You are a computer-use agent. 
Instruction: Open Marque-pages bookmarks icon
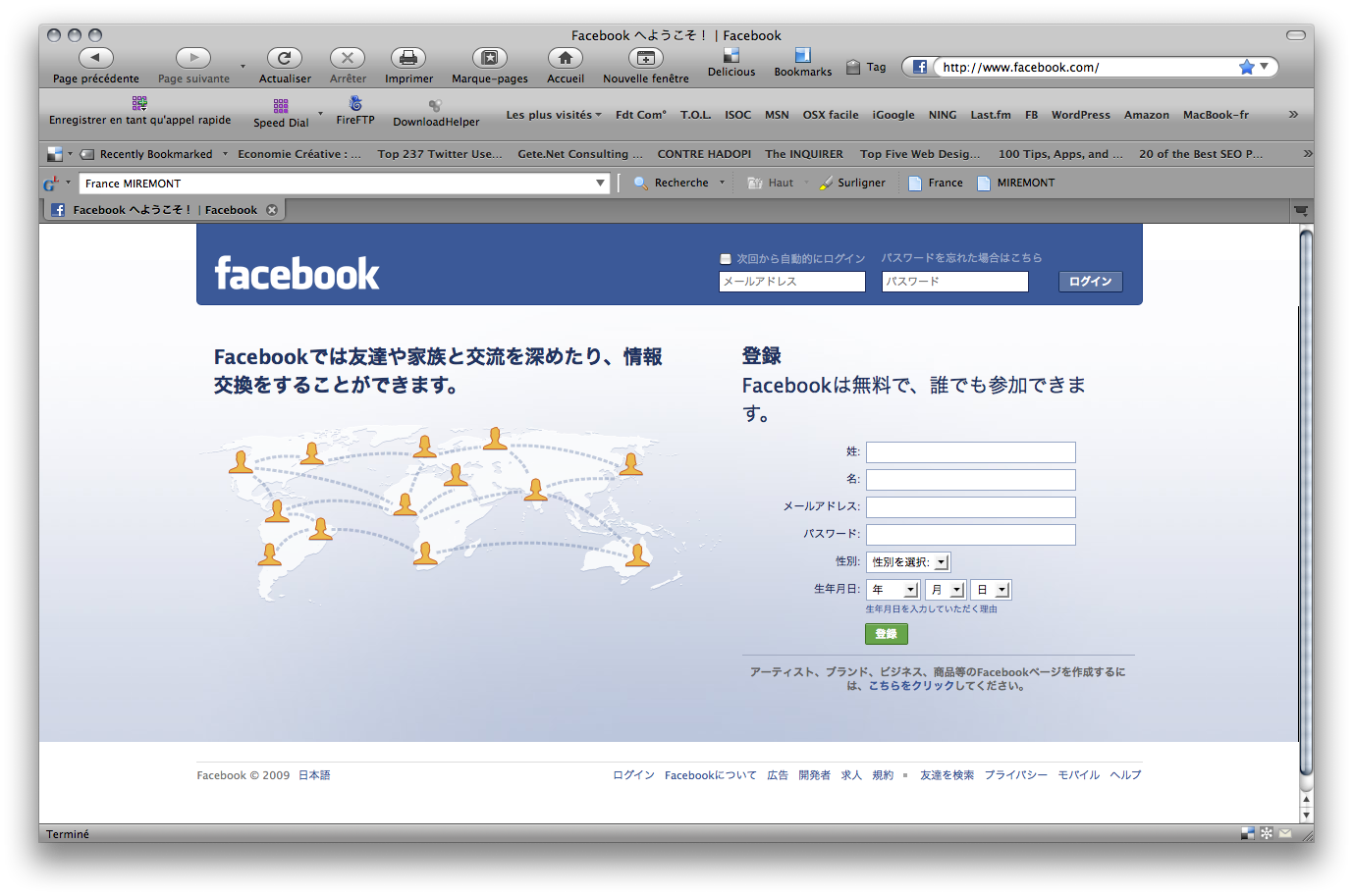pos(490,58)
